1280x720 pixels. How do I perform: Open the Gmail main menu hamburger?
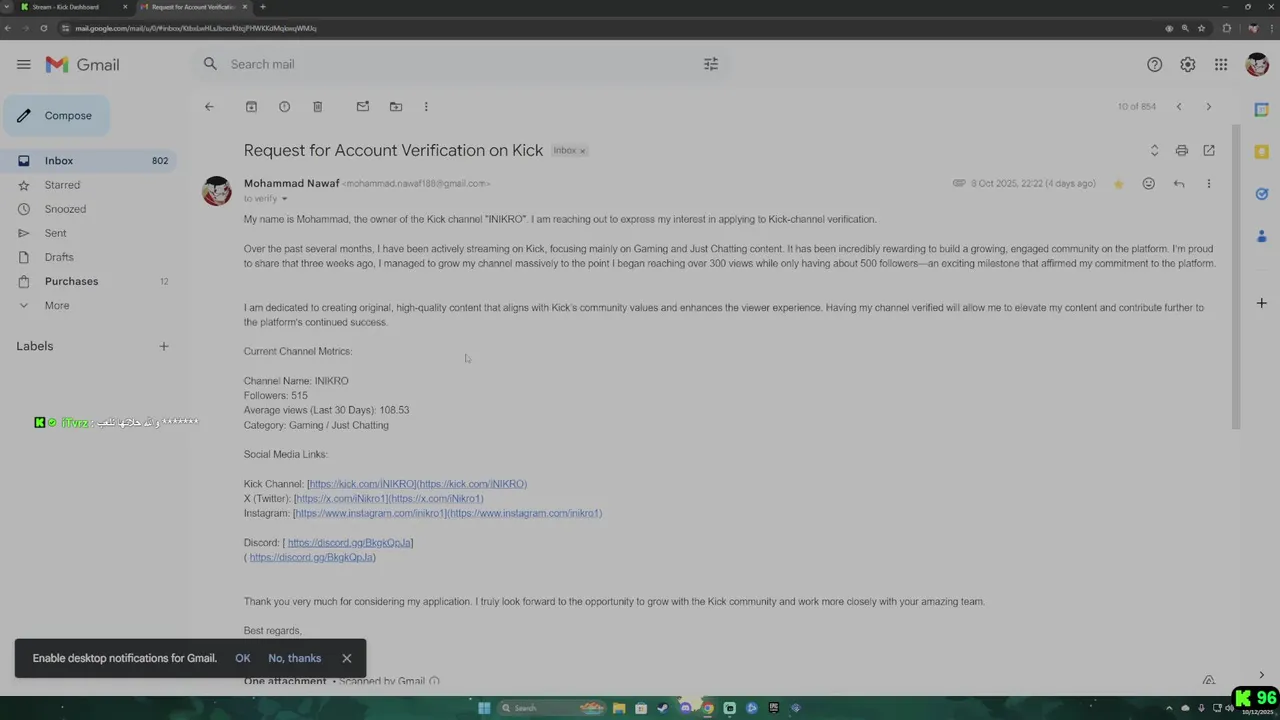(24, 64)
